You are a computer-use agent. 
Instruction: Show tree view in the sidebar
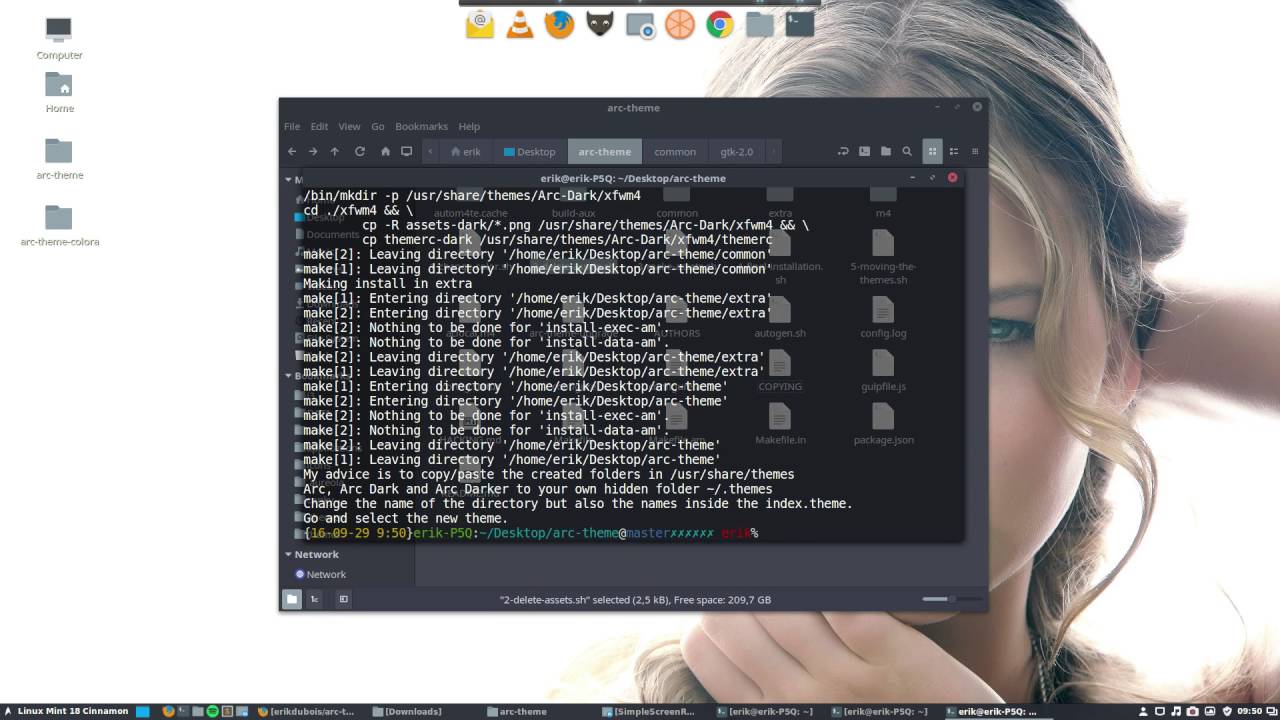point(314,599)
